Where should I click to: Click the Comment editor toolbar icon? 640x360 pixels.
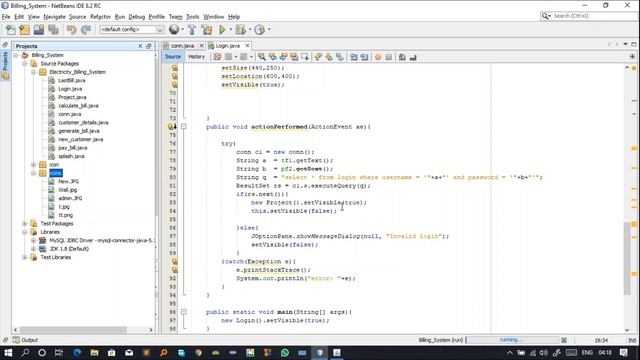(x=402, y=57)
